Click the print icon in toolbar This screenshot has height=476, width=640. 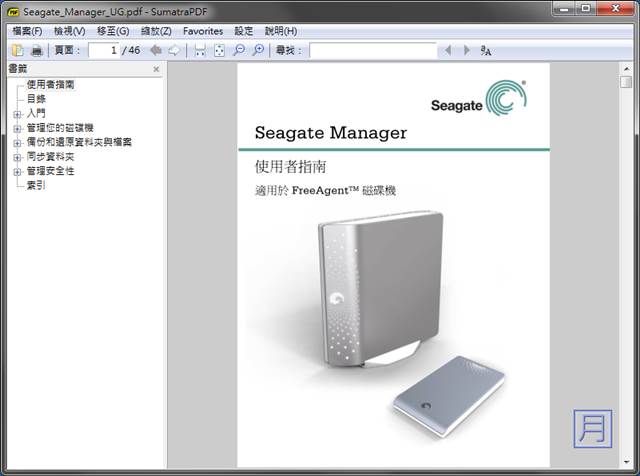(37, 50)
